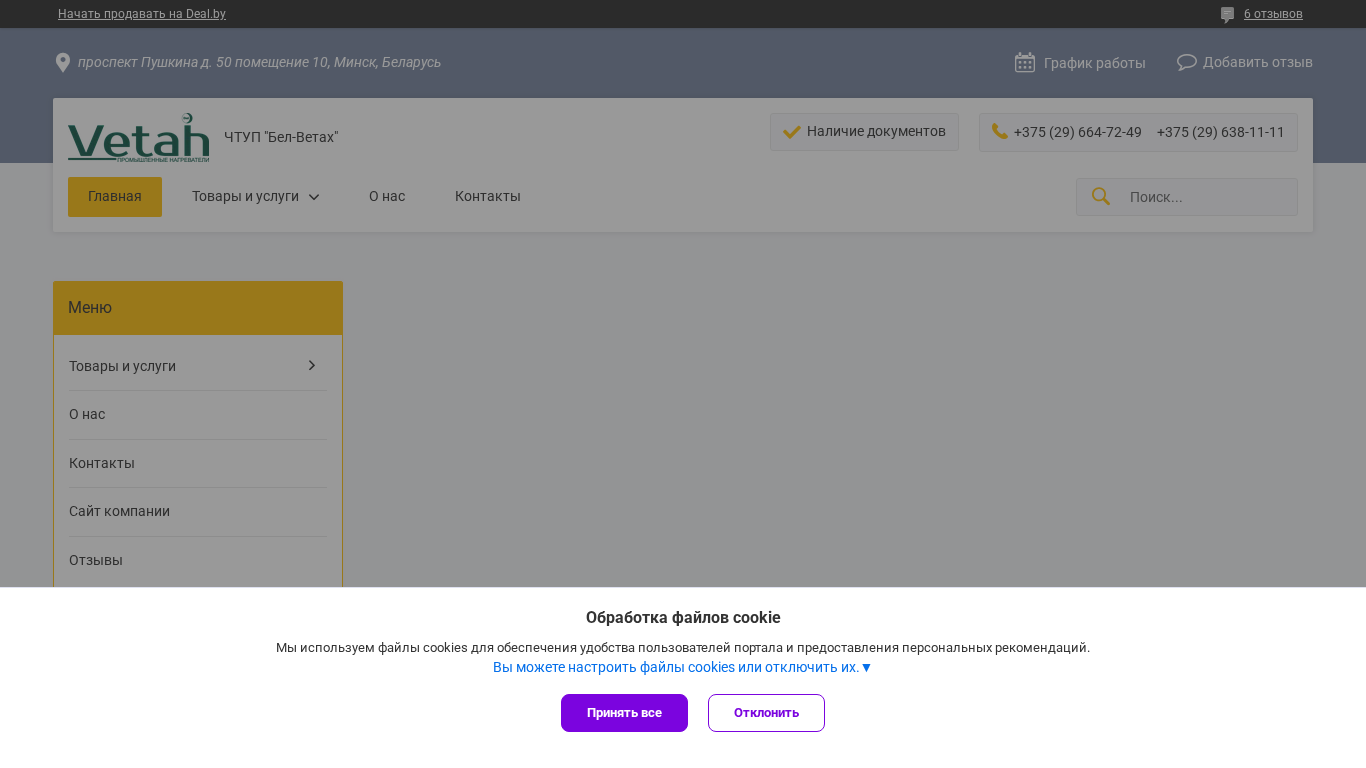Expand cookie settings triangle arrow

click(866, 668)
